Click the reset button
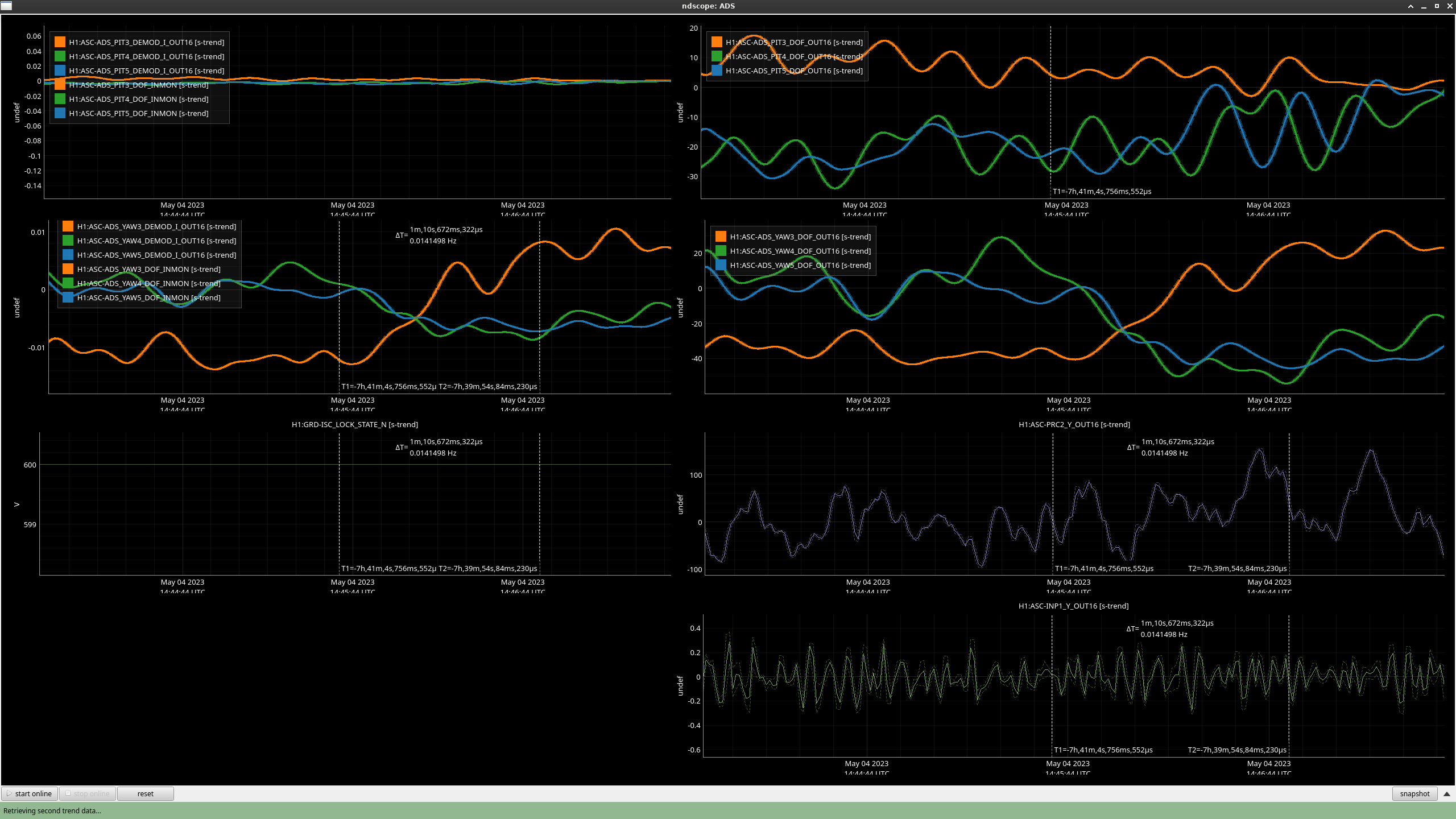1456x819 pixels. pos(145,793)
